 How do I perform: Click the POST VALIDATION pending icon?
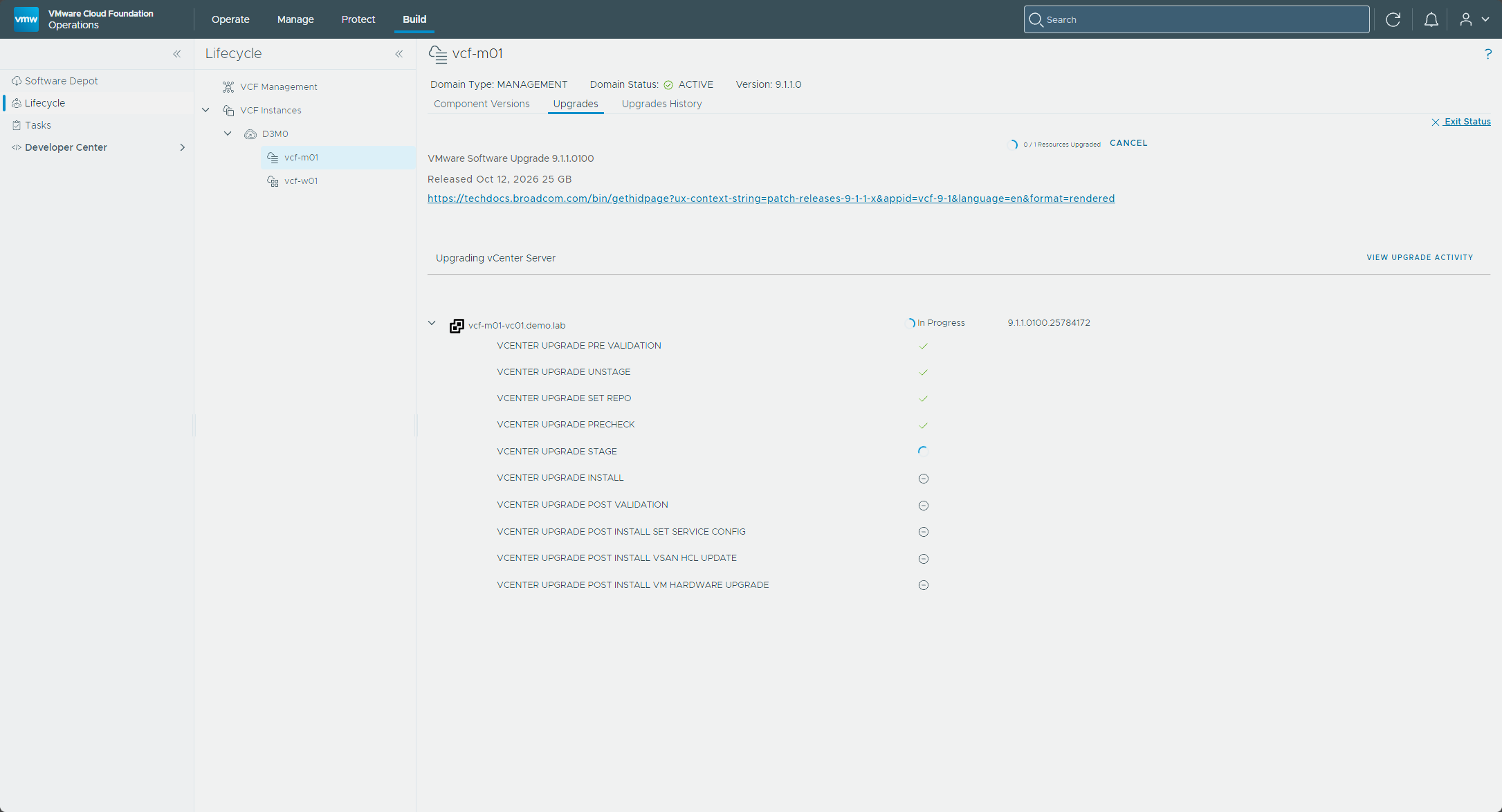pos(923,506)
